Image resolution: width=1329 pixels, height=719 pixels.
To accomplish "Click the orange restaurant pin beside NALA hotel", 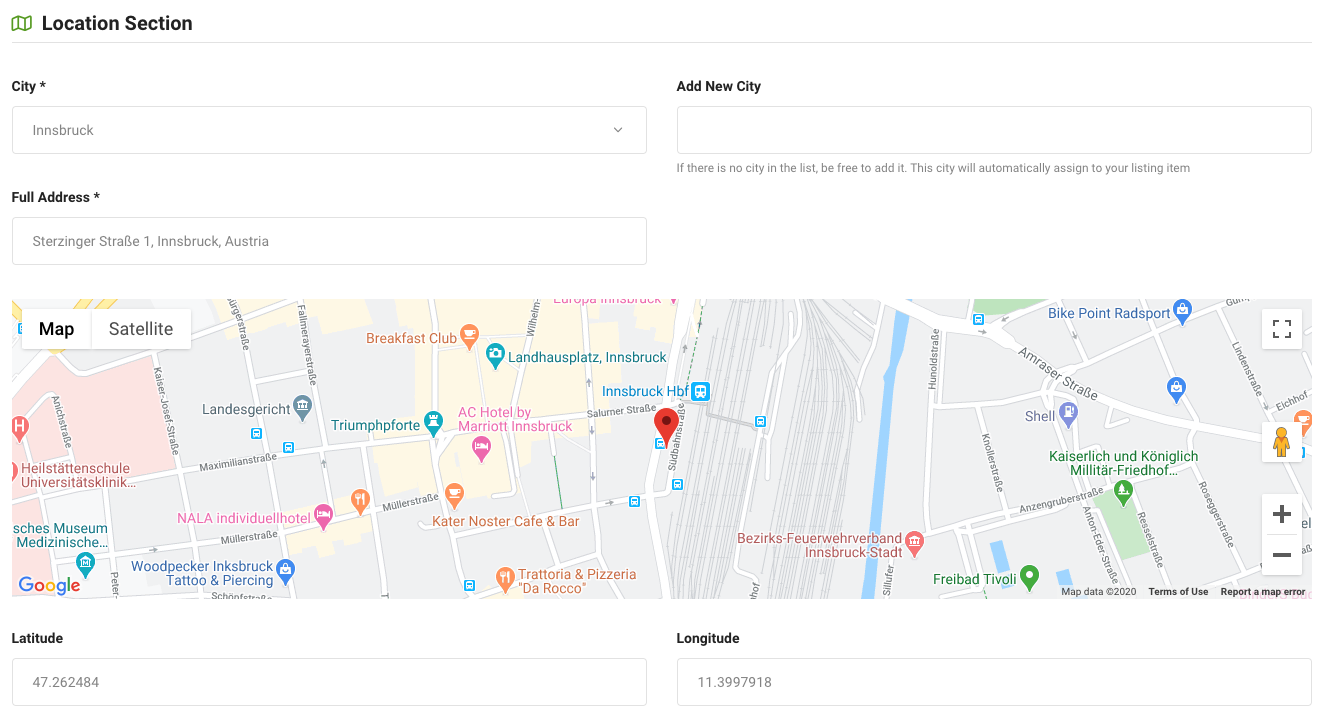I will click(x=360, y=500).
